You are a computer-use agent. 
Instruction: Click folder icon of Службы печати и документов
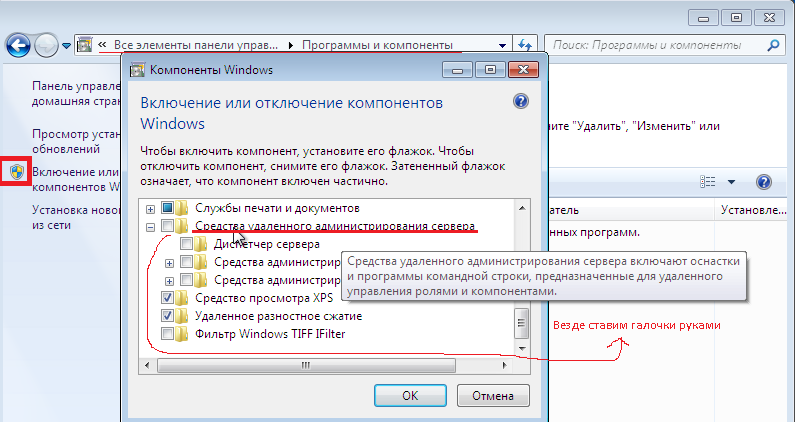pos(182,207)
